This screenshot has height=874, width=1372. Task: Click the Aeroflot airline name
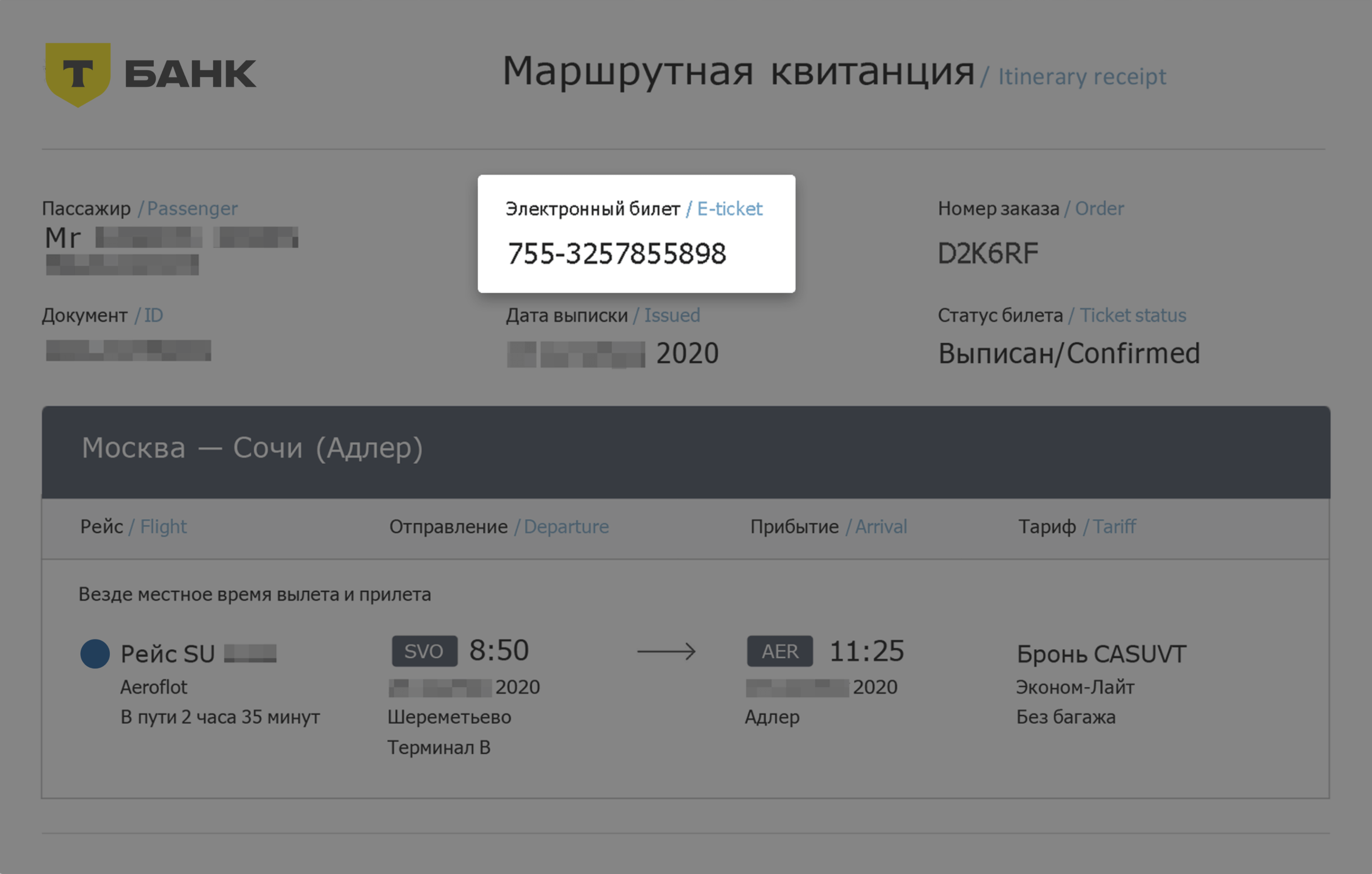(x=153, y=688)
